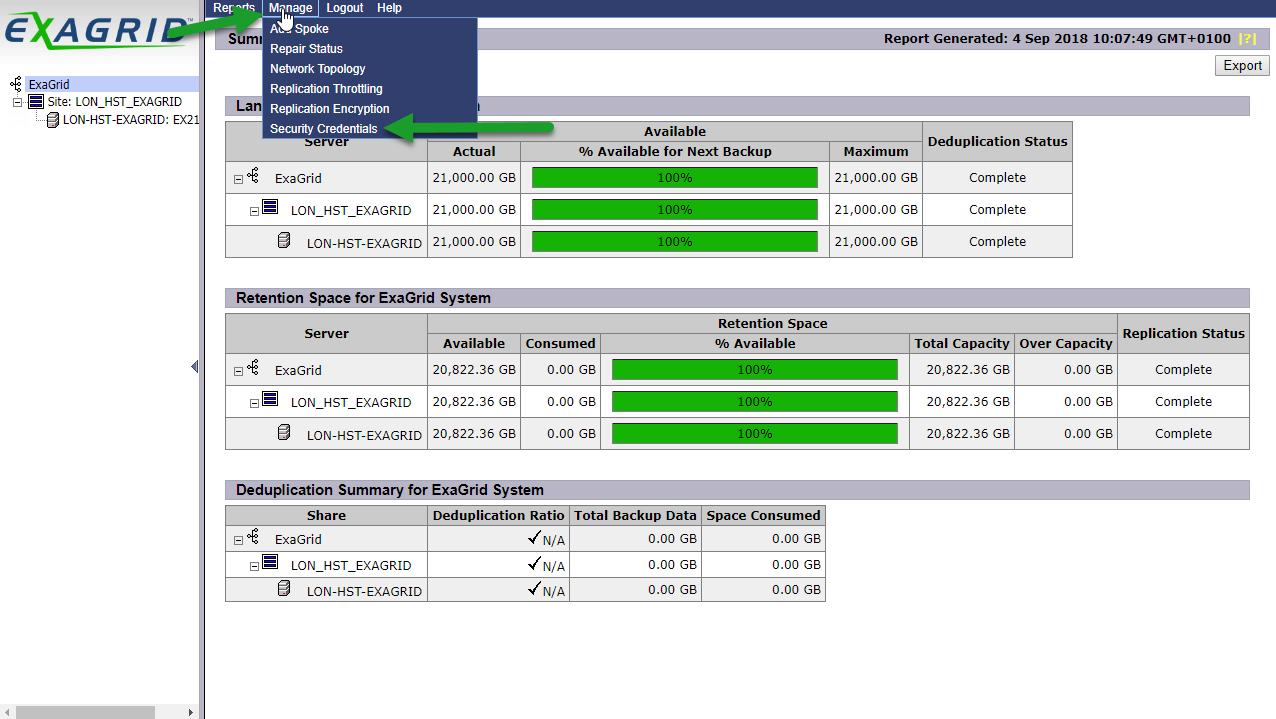Click left pane horizontal scrollbar thumb
The height and width of the screenshot is (719, 1276).
pos(85,712)
